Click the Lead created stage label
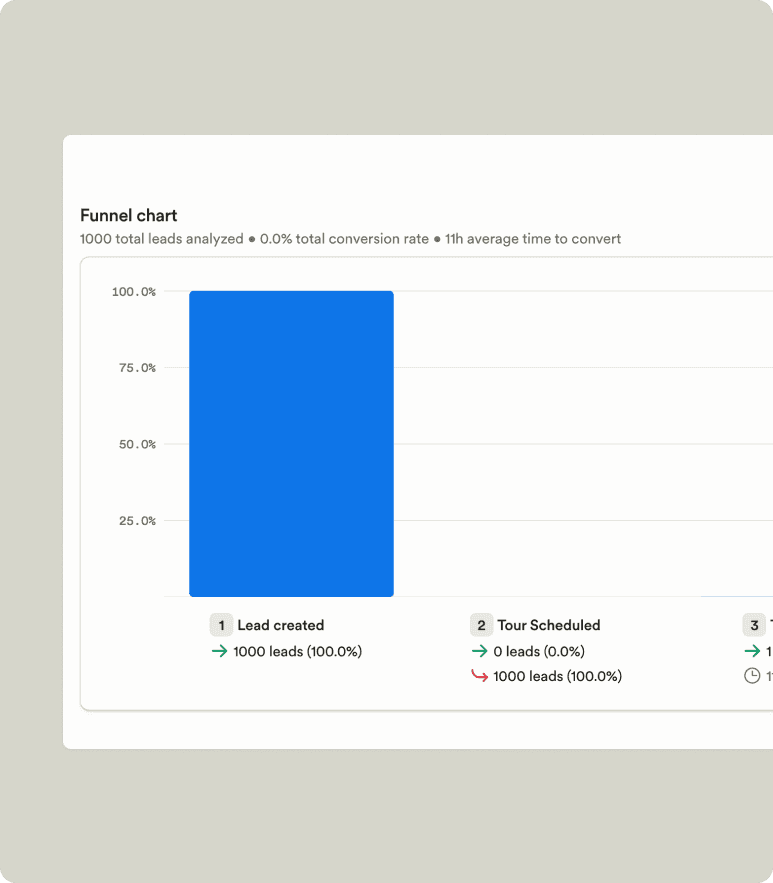The image size is (773, 883). 281,624
